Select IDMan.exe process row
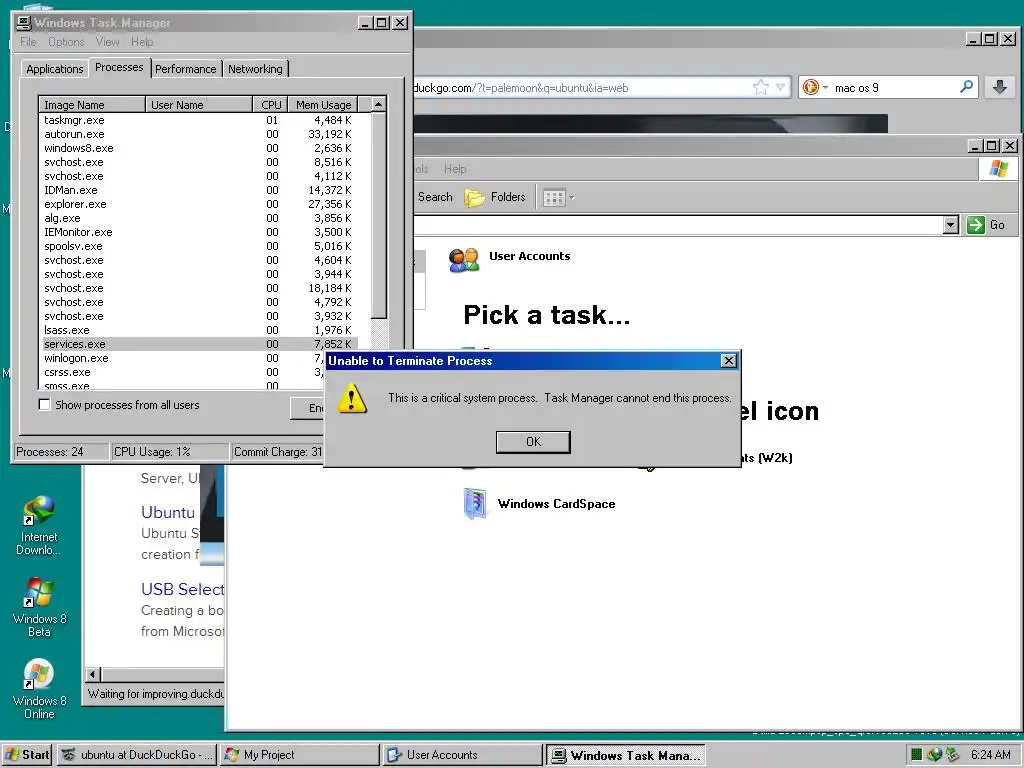The width and height of the screenshot is (1024, 768). [199, 190]
